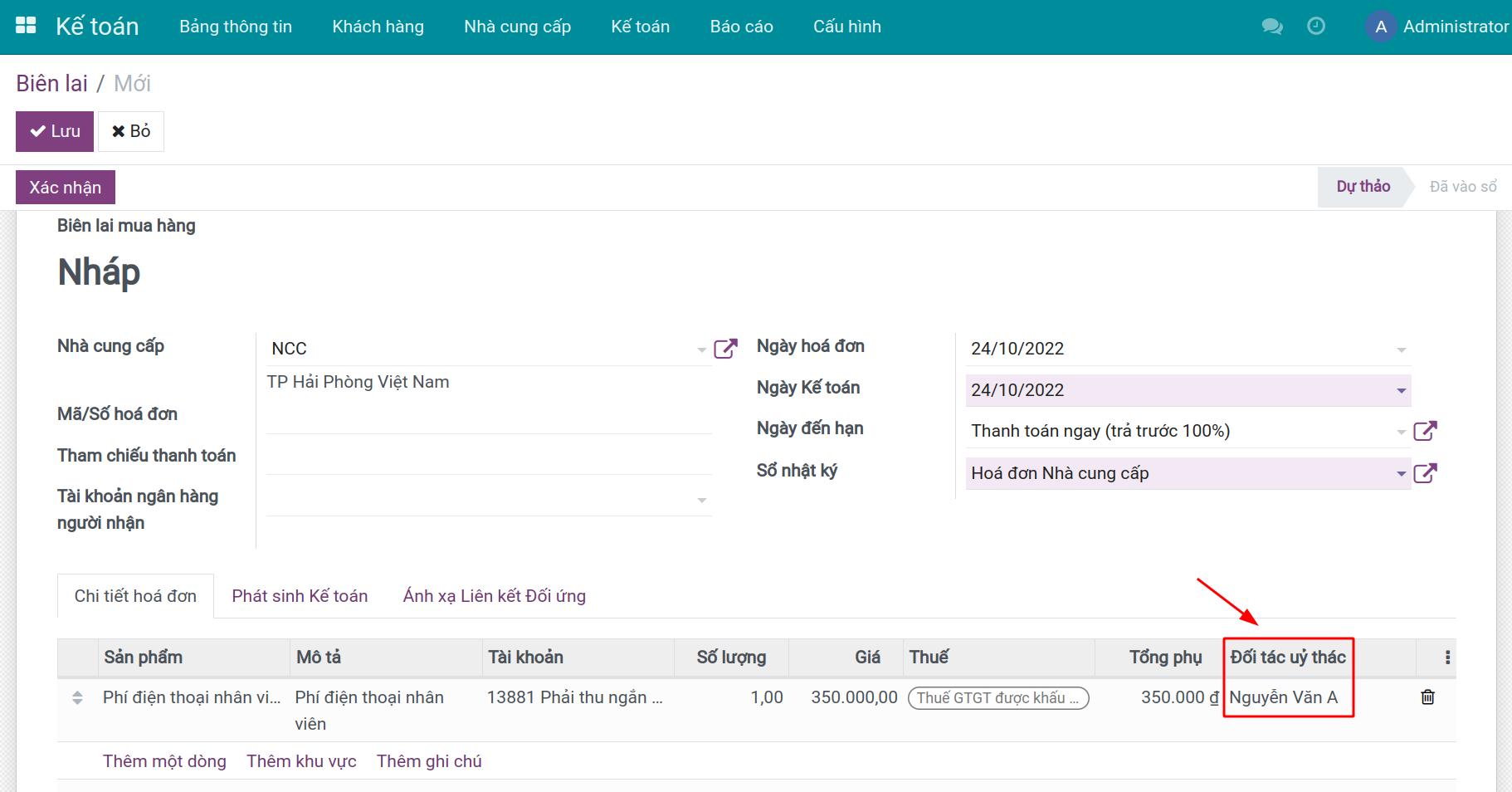Click the Mã/Số hoá đơn input field
The height and width of the screenshot is (792, 1512).
(x=489, y=418)
